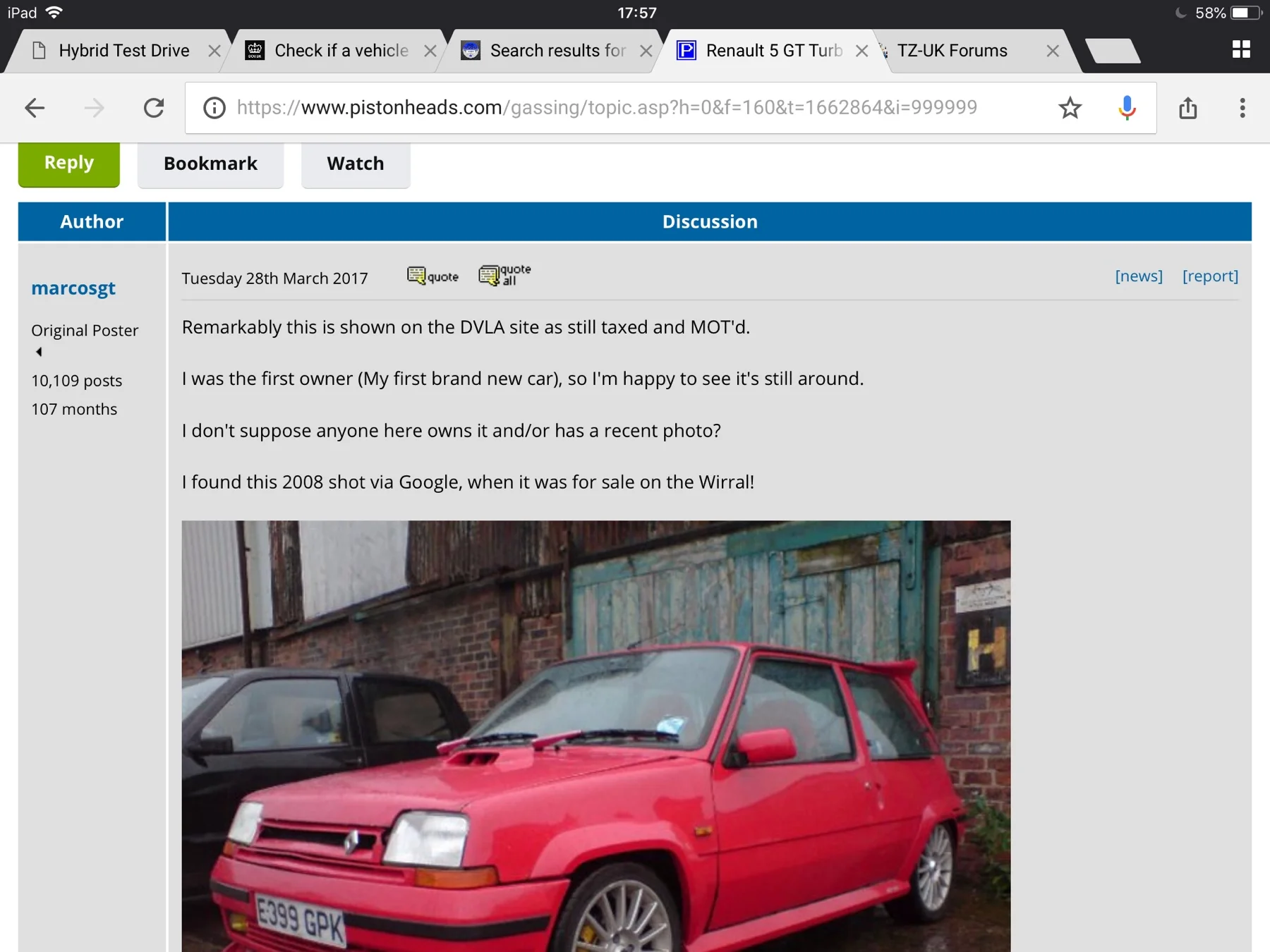Report this post via [report]

pyautogui.click(x=1210, y=276)
